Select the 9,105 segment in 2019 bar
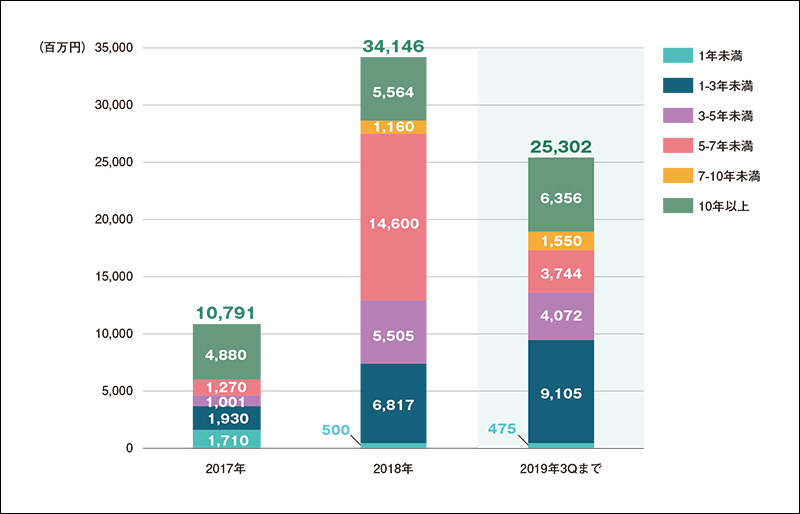The image size is (800, 514). [x=561, y=393]
